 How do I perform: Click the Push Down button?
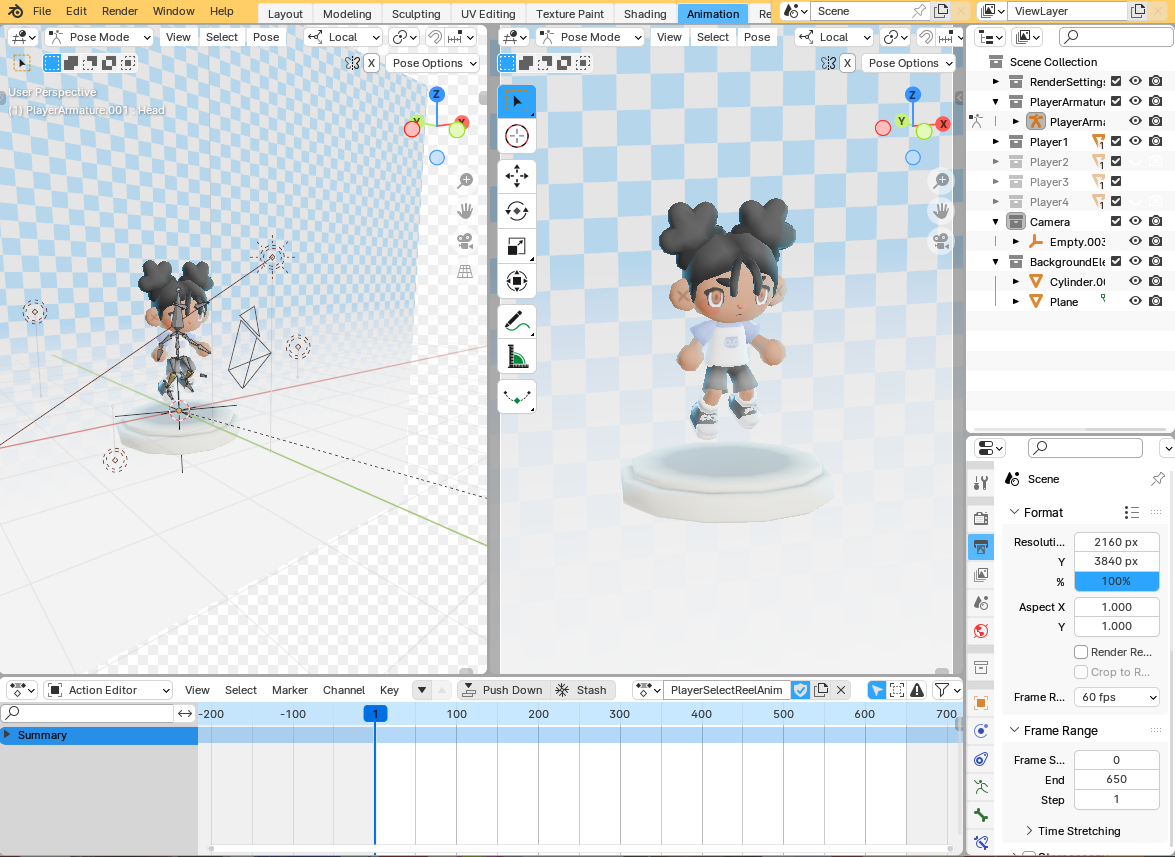(503, 689)
